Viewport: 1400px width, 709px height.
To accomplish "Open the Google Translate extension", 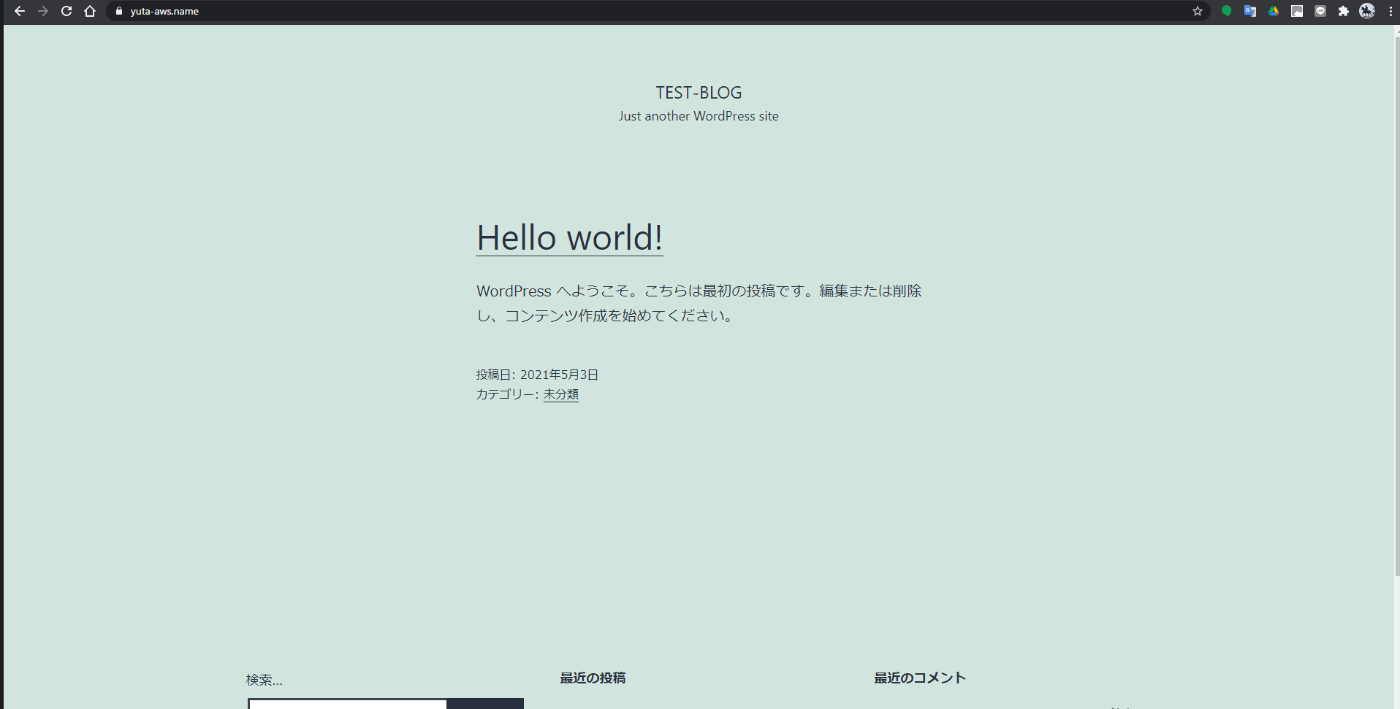I will pos(1250,11).
